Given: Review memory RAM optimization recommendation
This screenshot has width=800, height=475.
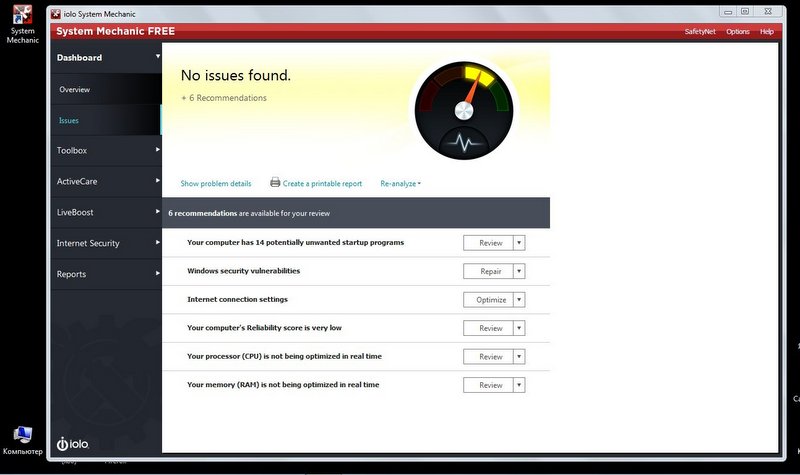Looking at the screenshot, I should [488, 385].
